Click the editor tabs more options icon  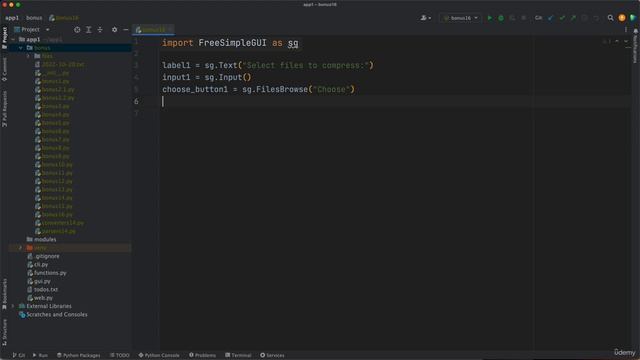(626, 29)
